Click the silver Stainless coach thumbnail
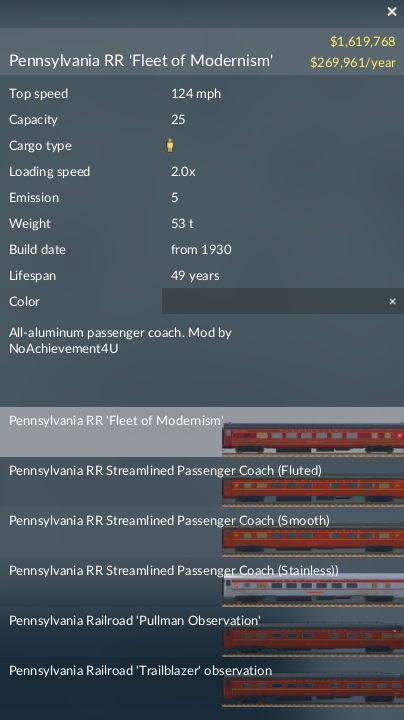Screen dimensions: 404x720 pos(313,591)
